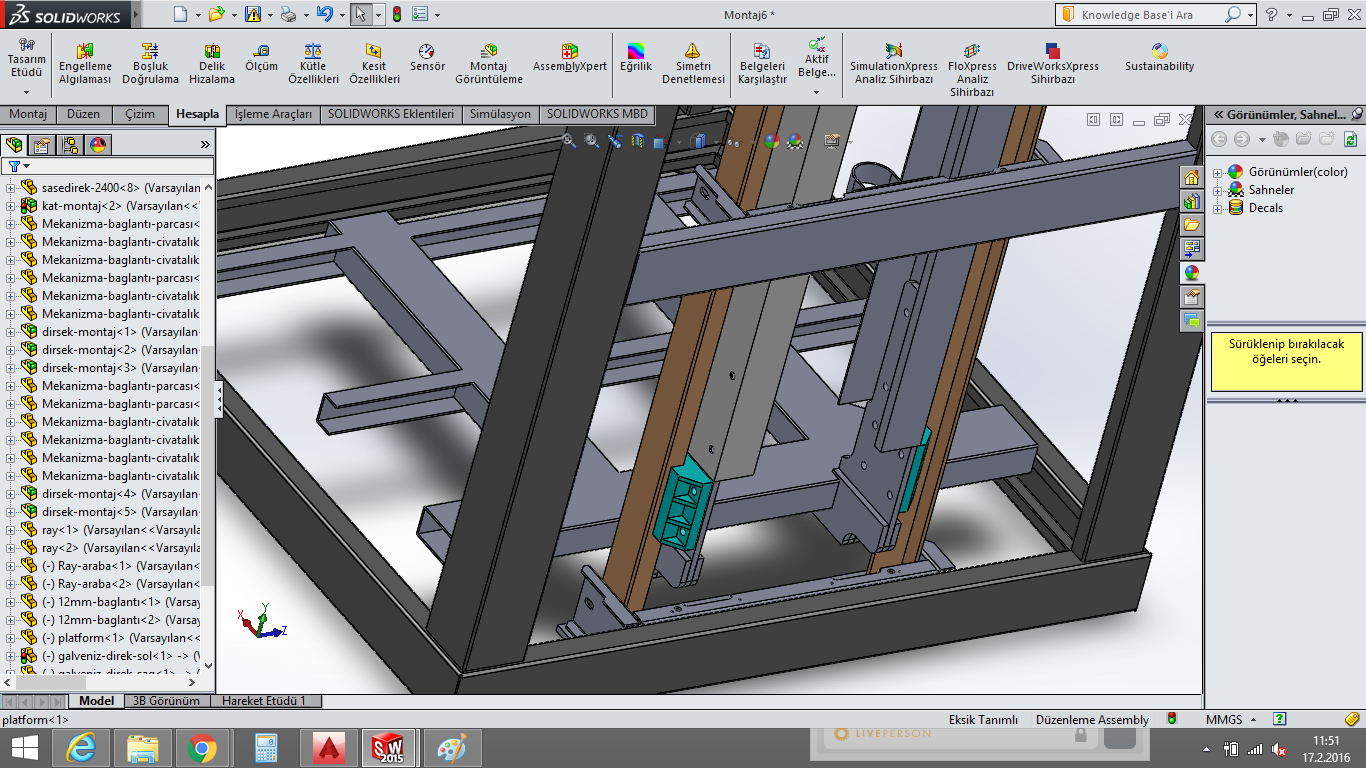Screen dimensions: 1366x768
Task: Switch to the Çizim tab
Action: click(x=140, y=114)
